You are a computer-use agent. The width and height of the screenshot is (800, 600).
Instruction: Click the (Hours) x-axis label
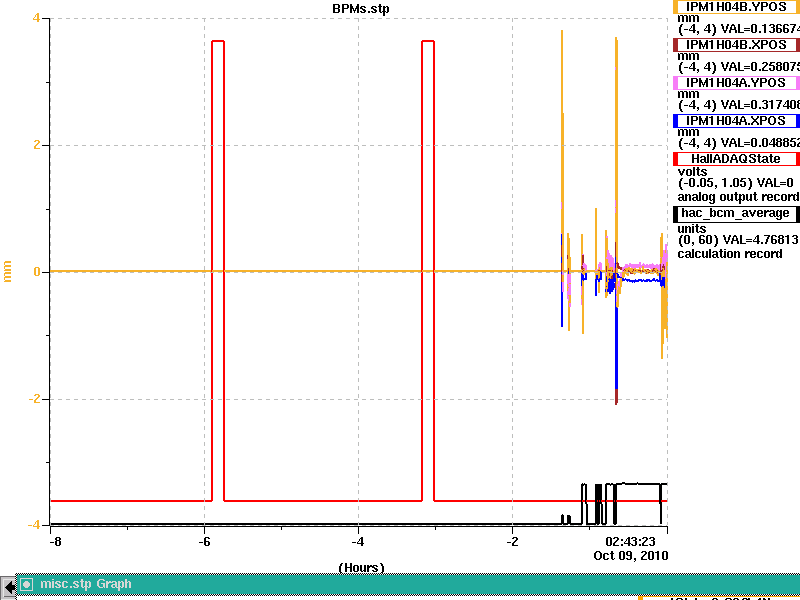[x=361, y=567]
